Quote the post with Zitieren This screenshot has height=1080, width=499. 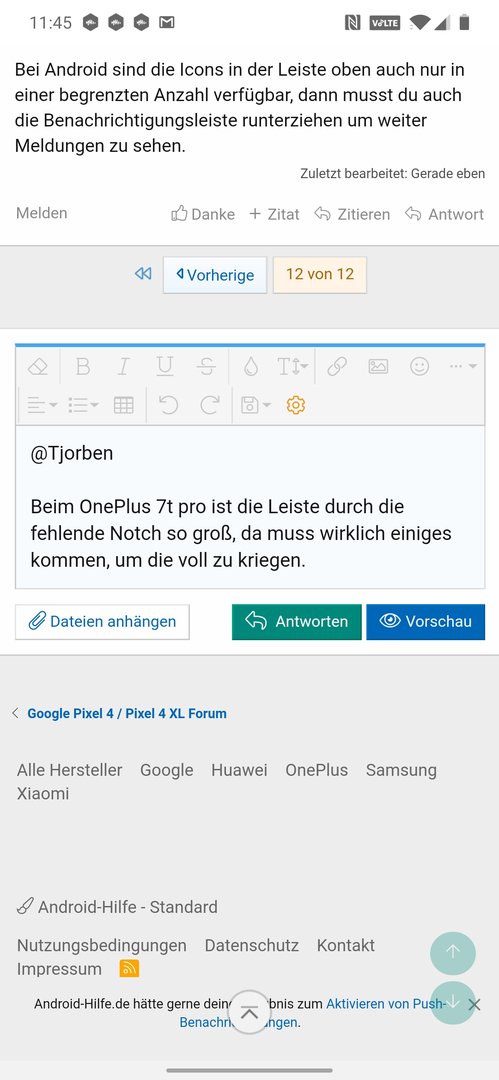click(352, 214)
